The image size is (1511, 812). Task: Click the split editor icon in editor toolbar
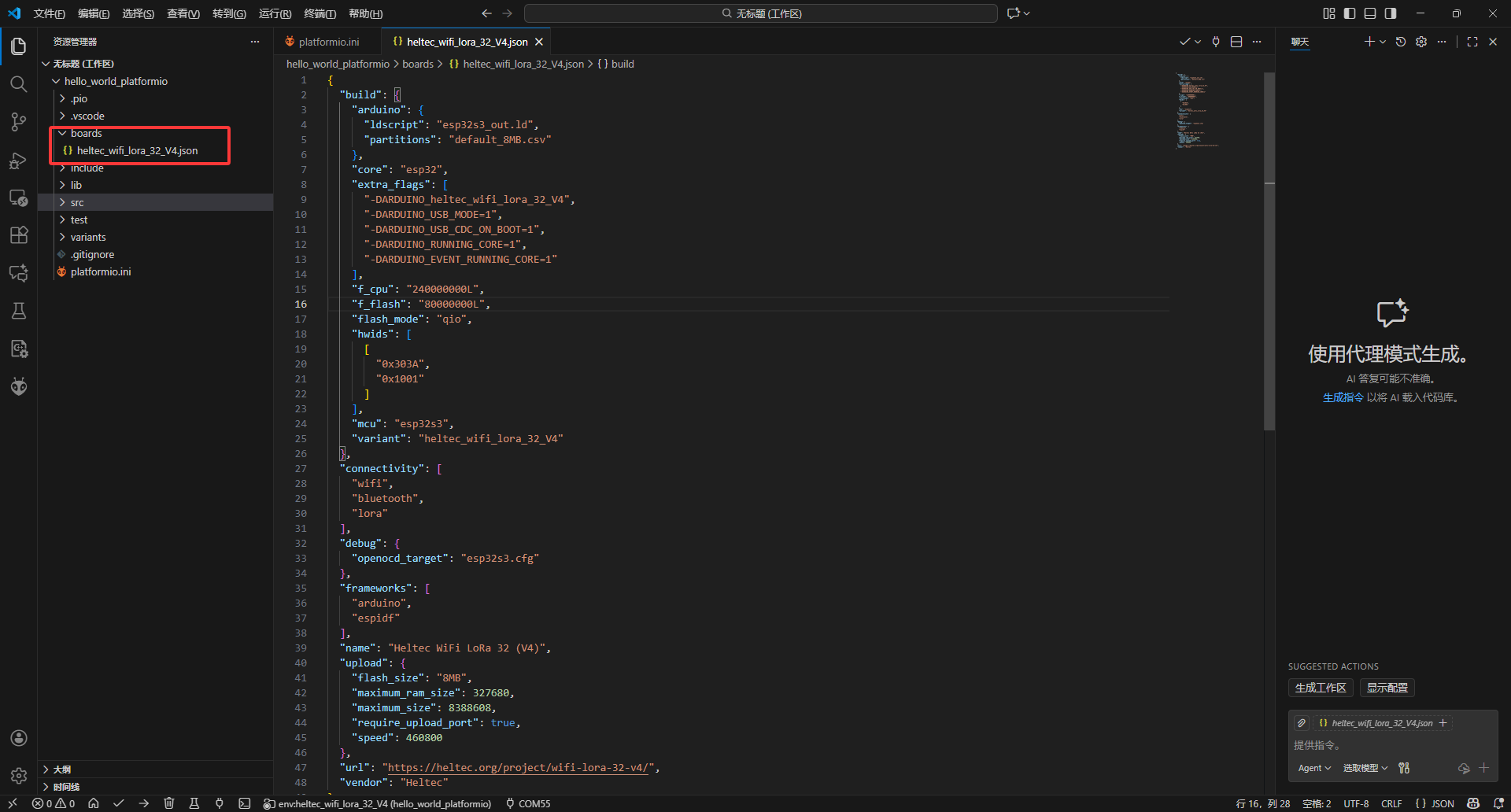1236,42
